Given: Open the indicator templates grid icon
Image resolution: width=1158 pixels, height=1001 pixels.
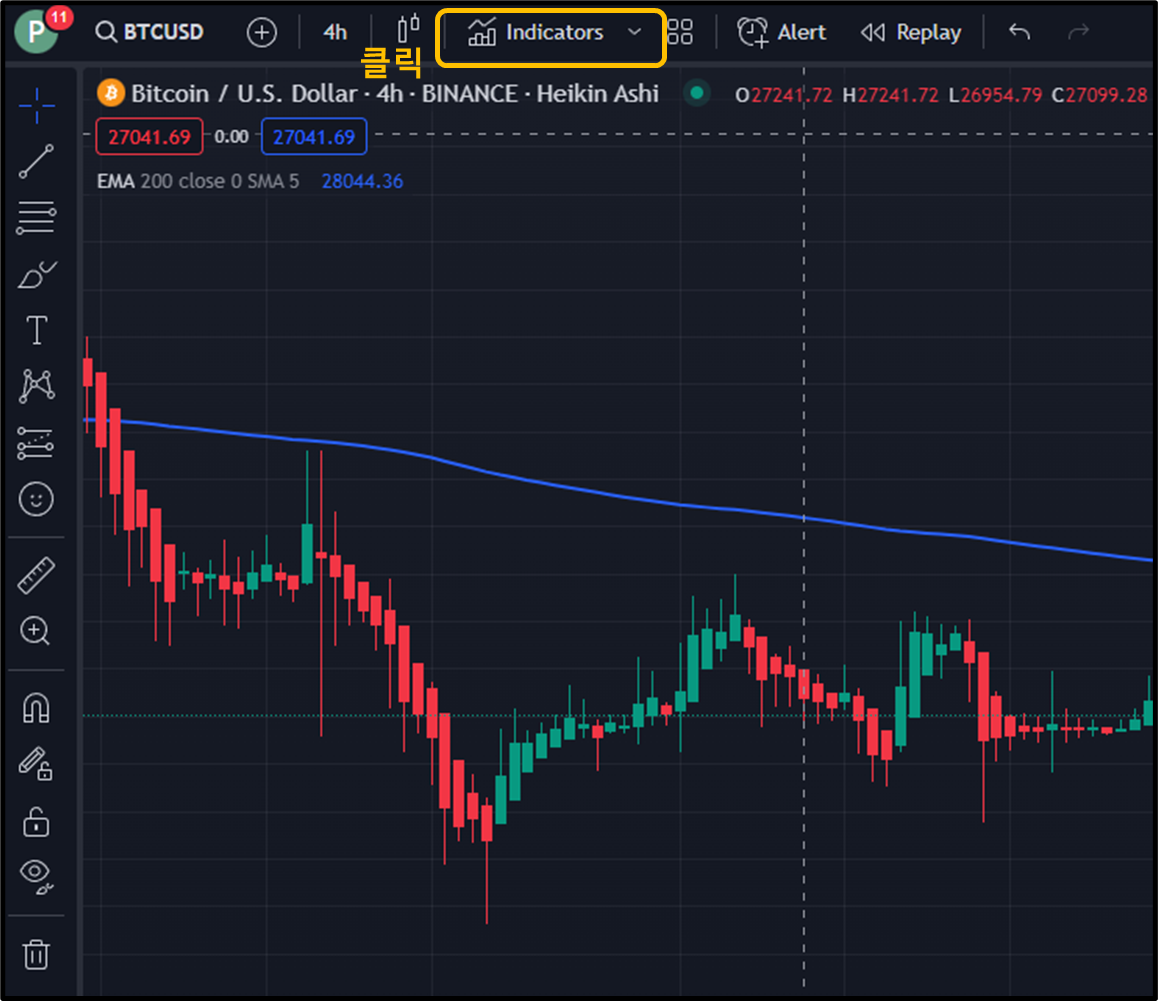Looking at the screenshot, I should [x=679, y=32].
